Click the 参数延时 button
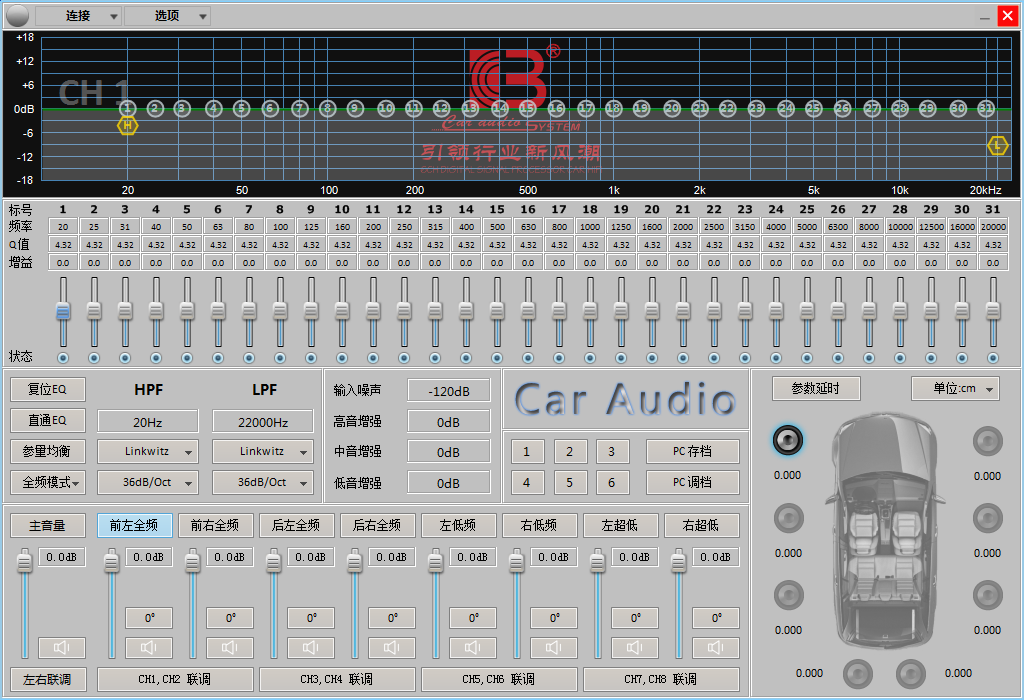The height and width of the screenshot is (700, 1024). [816, 389]
